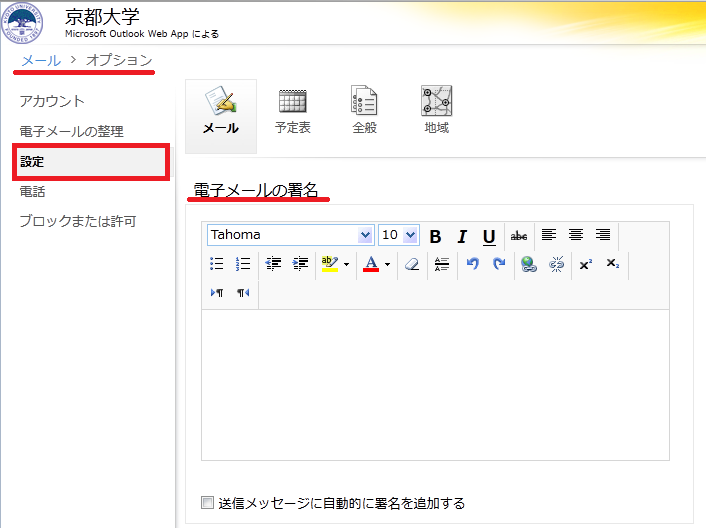Screen dimensions: 706x528
Task: Remove hyperlink icon
Action: 557,264
